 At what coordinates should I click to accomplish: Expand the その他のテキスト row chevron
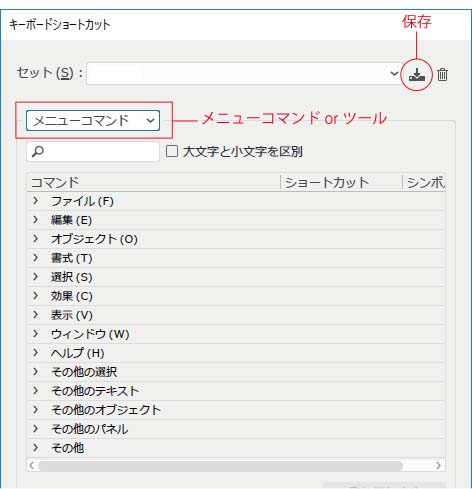36,391
